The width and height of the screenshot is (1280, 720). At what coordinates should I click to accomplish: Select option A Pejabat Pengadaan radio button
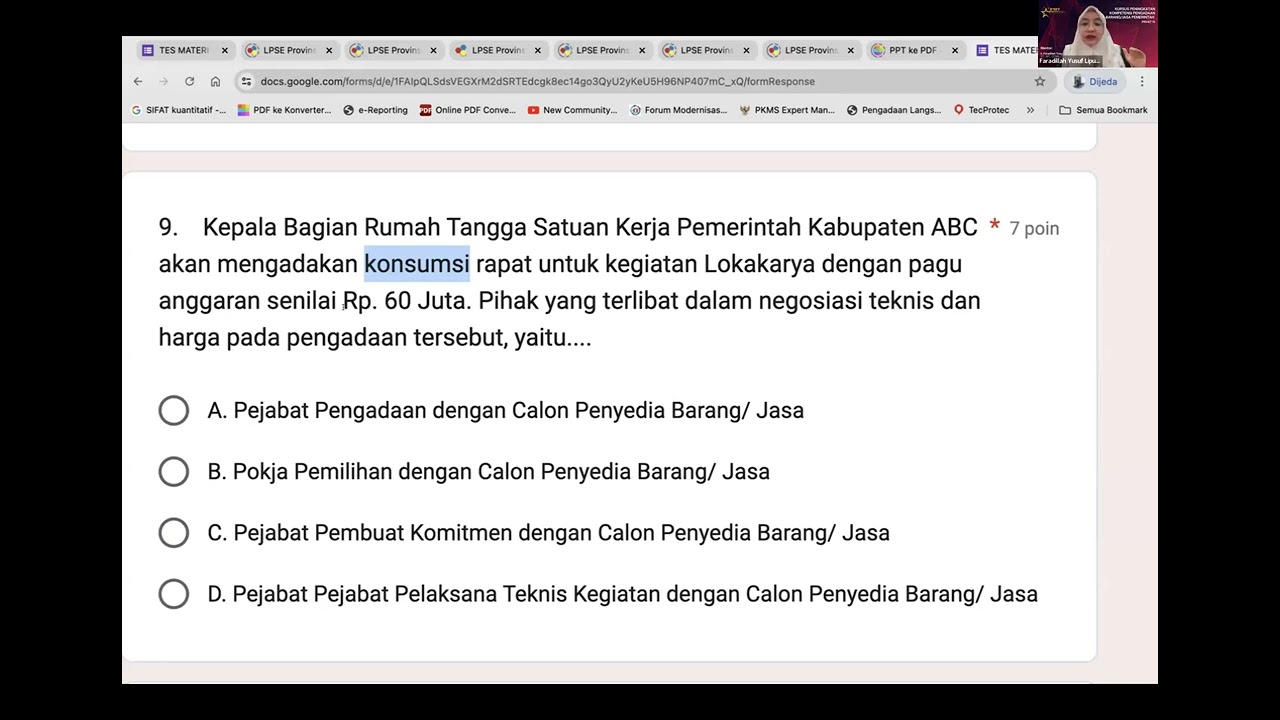pyautogui.click(x=173, y=410)
